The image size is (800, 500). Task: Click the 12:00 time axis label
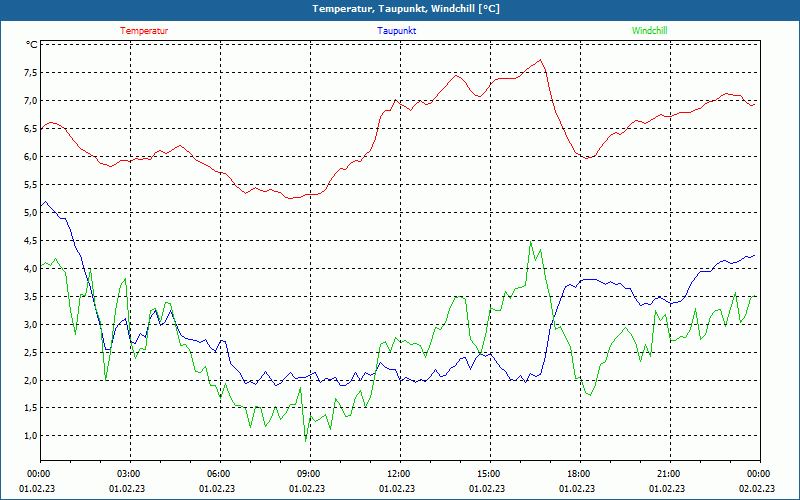click(399, 473)
